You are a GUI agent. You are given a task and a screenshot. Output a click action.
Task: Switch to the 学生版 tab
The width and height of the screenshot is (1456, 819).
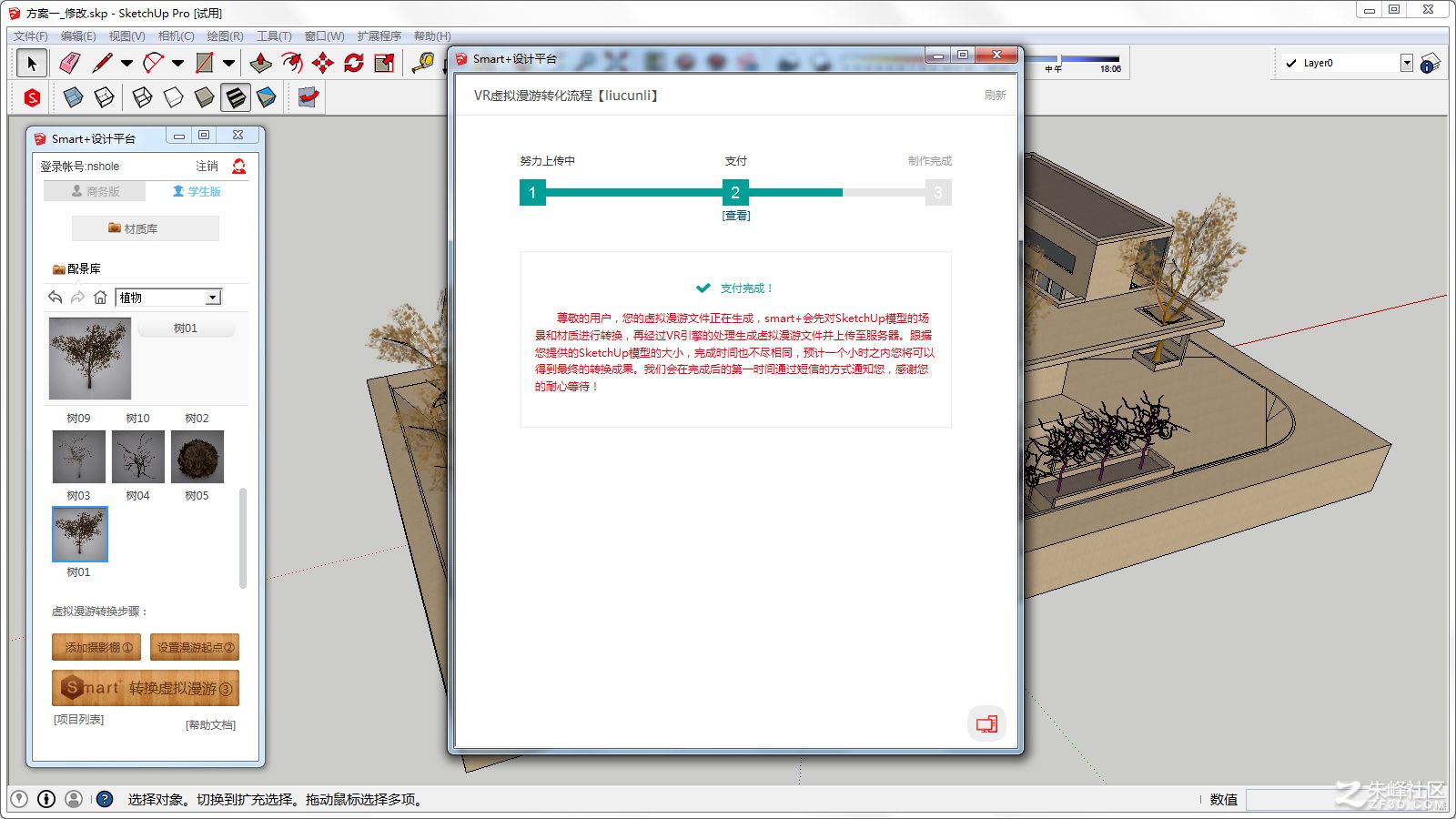(197, 191)
